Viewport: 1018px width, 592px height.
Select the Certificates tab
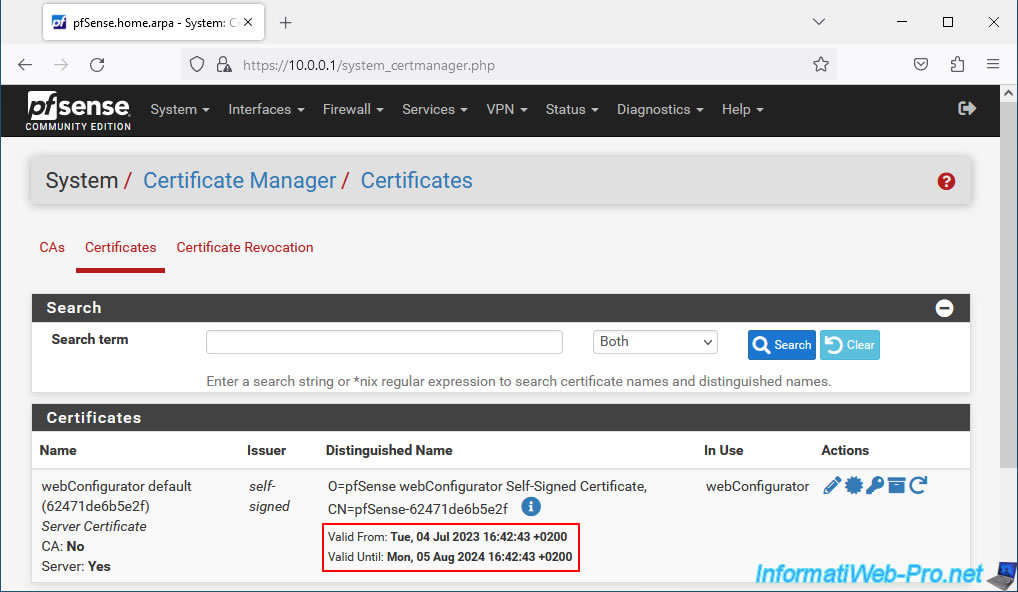tap(121, 247)
